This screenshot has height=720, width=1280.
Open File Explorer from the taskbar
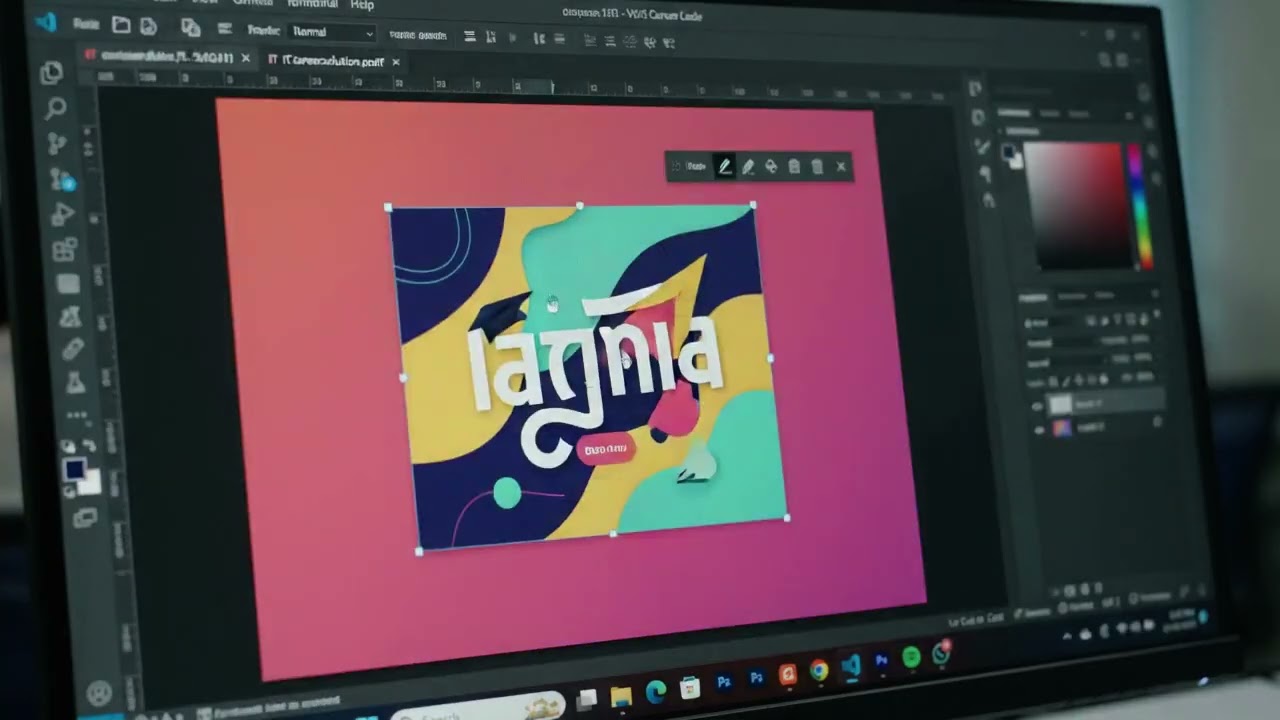pos(621,696)
